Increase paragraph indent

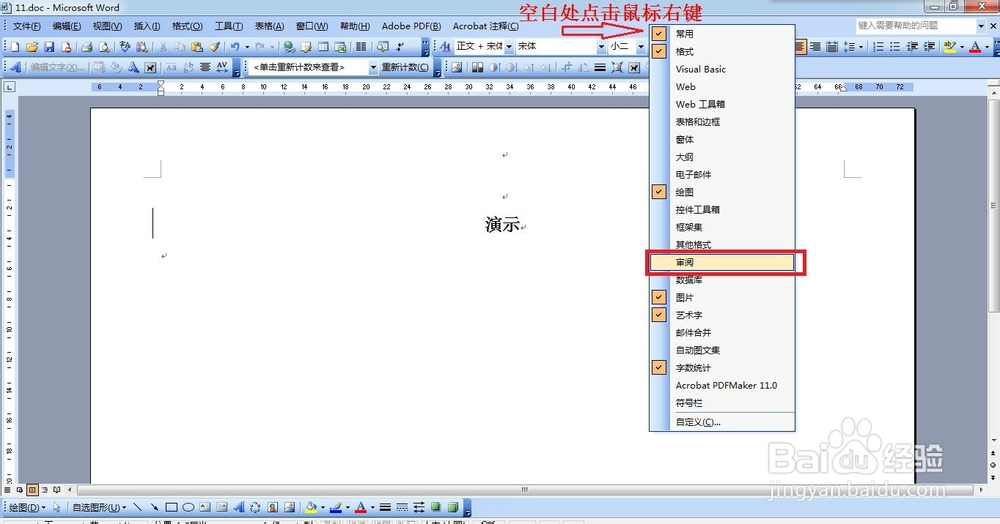coord(930,47)
